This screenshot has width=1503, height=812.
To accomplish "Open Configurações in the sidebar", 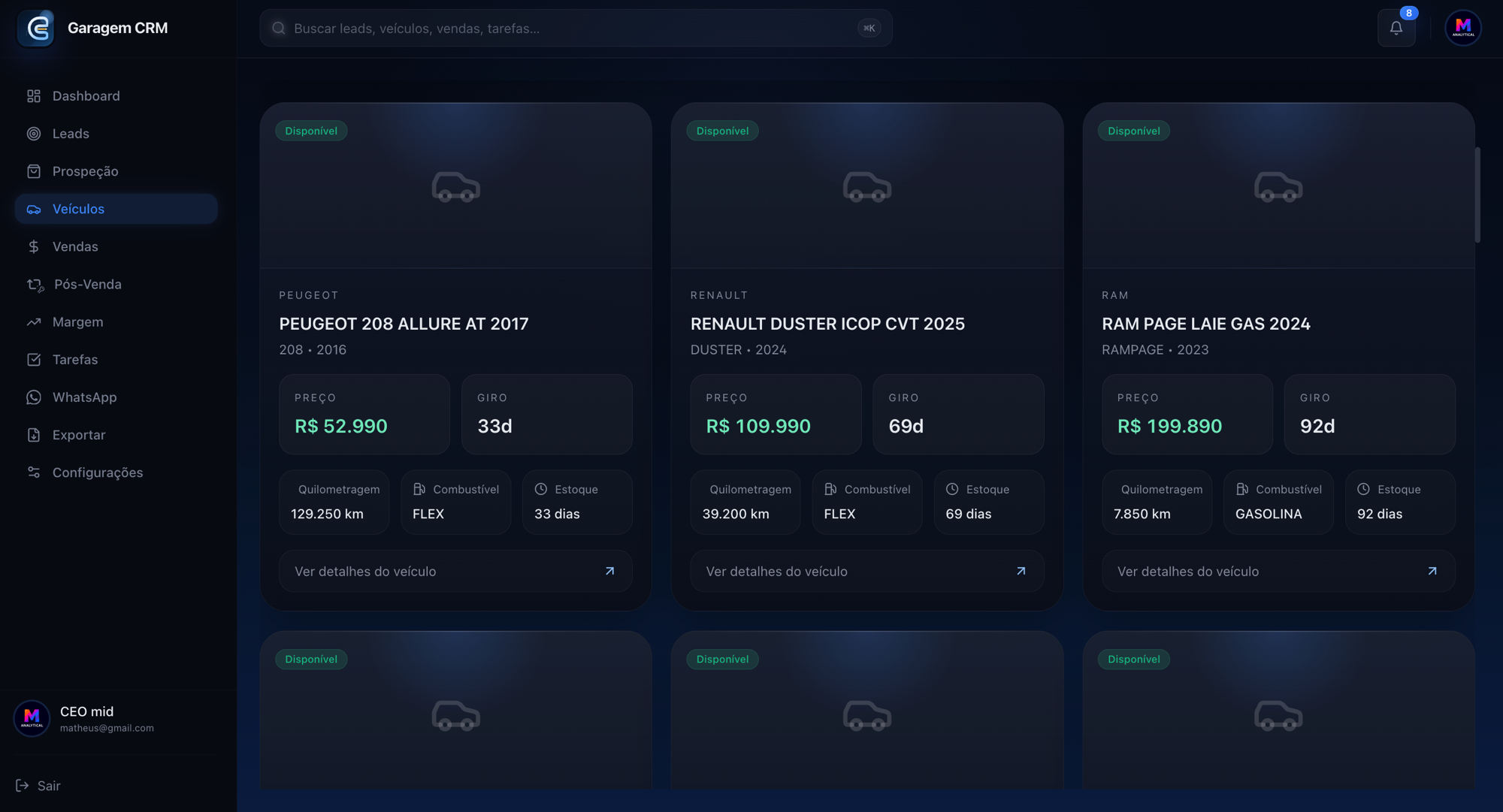I will [x=116, y=472].
